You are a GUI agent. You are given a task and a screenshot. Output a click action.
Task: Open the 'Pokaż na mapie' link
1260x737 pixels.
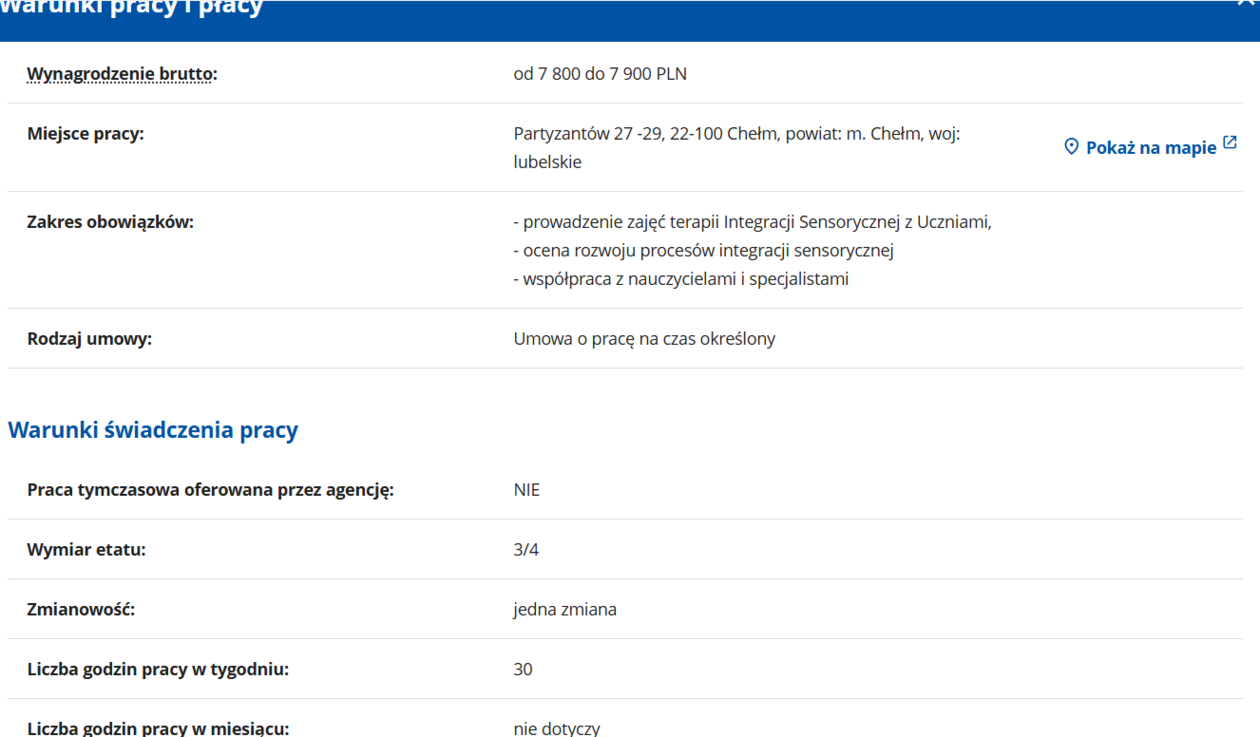1150,147
